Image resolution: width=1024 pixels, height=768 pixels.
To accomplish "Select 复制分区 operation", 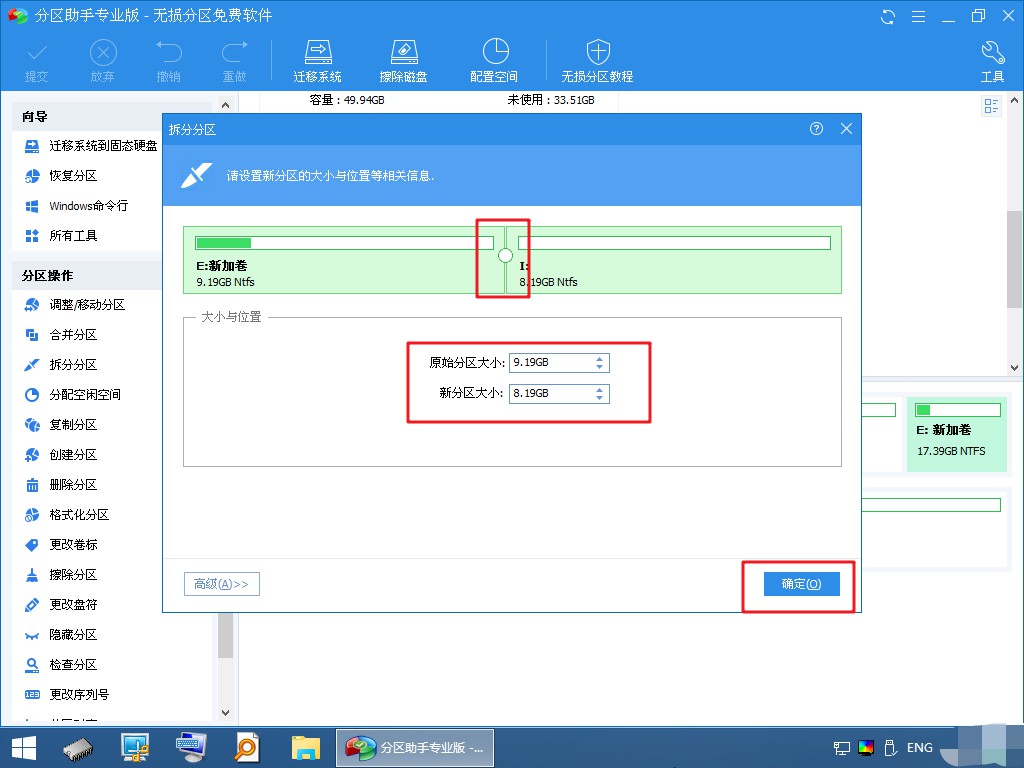I will 60,425.
